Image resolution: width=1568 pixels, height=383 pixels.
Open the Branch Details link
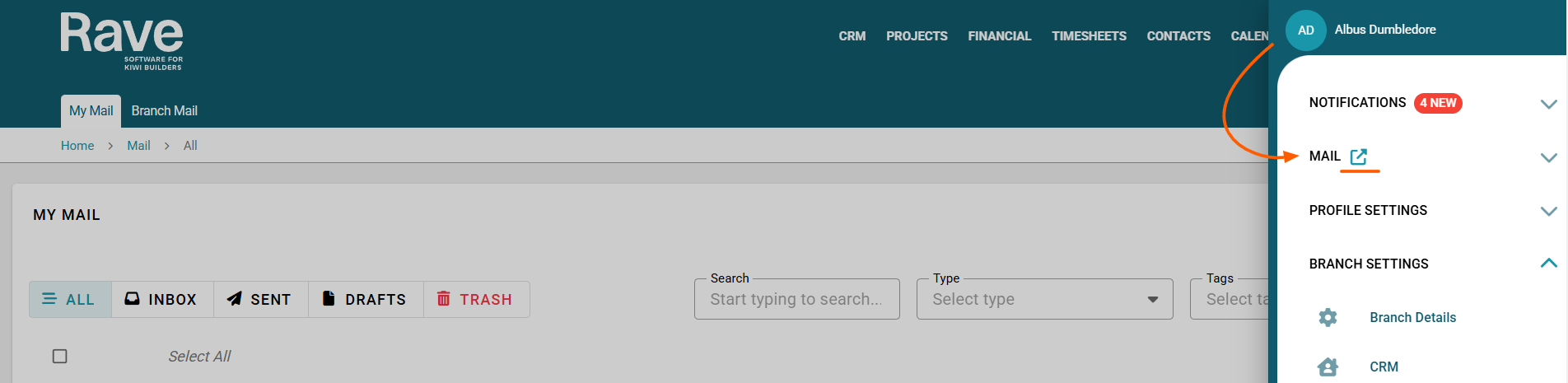[1412, 317]
